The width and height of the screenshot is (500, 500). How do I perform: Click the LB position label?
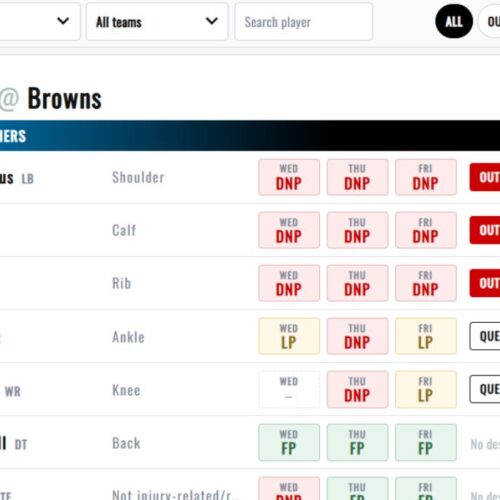(x=27, y=179)
